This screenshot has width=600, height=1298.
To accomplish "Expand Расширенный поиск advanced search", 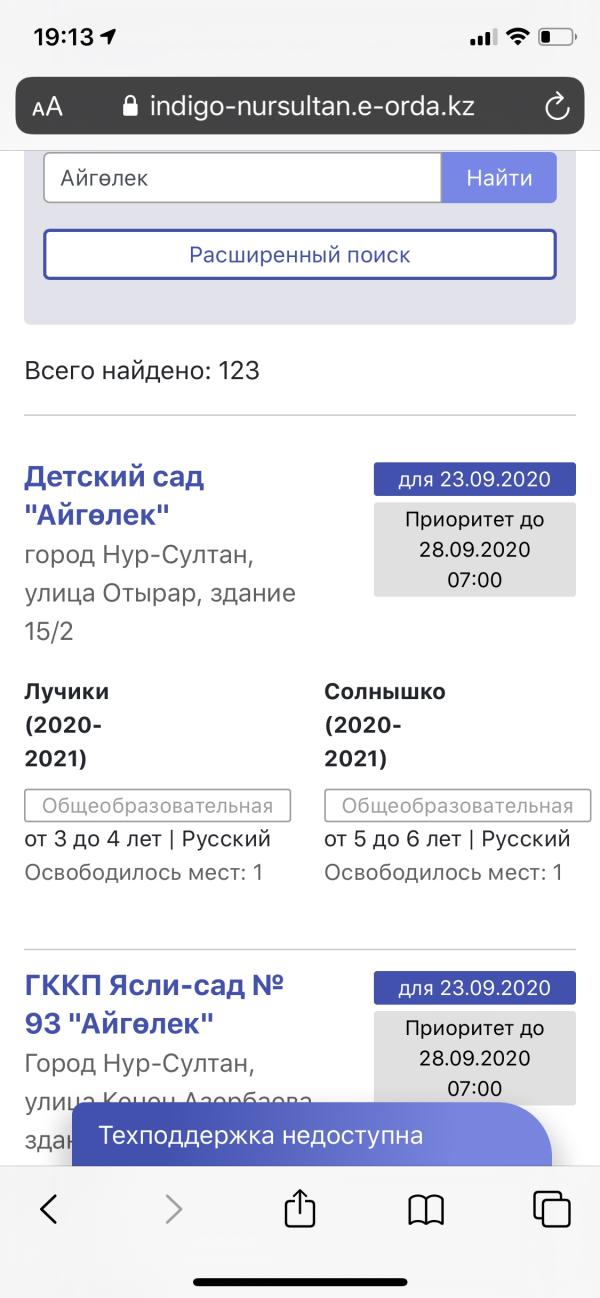I will 299,255.
